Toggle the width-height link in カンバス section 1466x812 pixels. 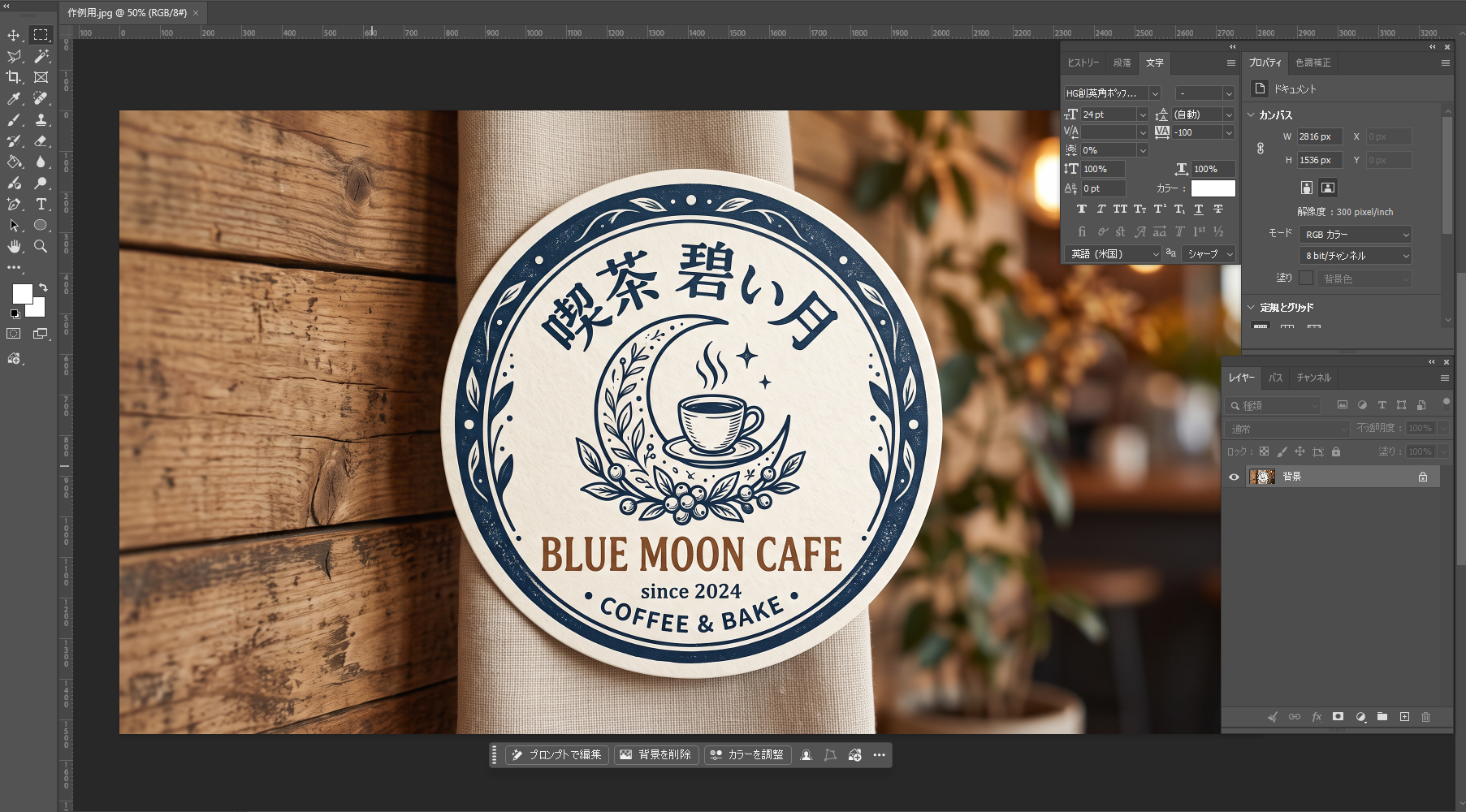(x=1261, y=149)
